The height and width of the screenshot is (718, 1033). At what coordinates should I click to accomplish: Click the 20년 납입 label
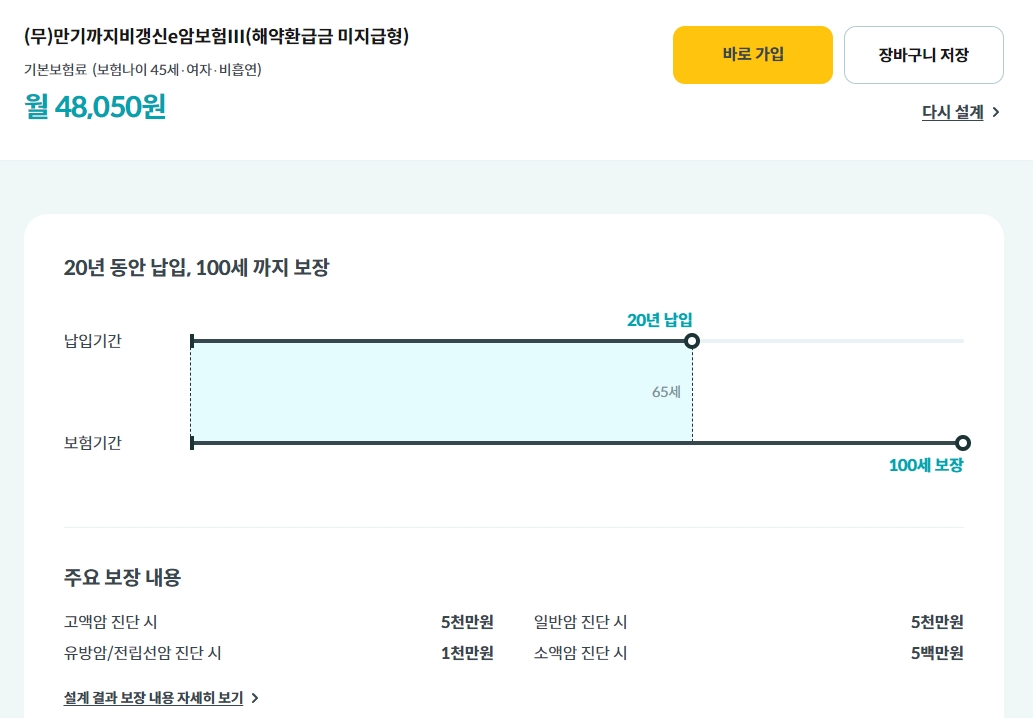pos(659,320)
